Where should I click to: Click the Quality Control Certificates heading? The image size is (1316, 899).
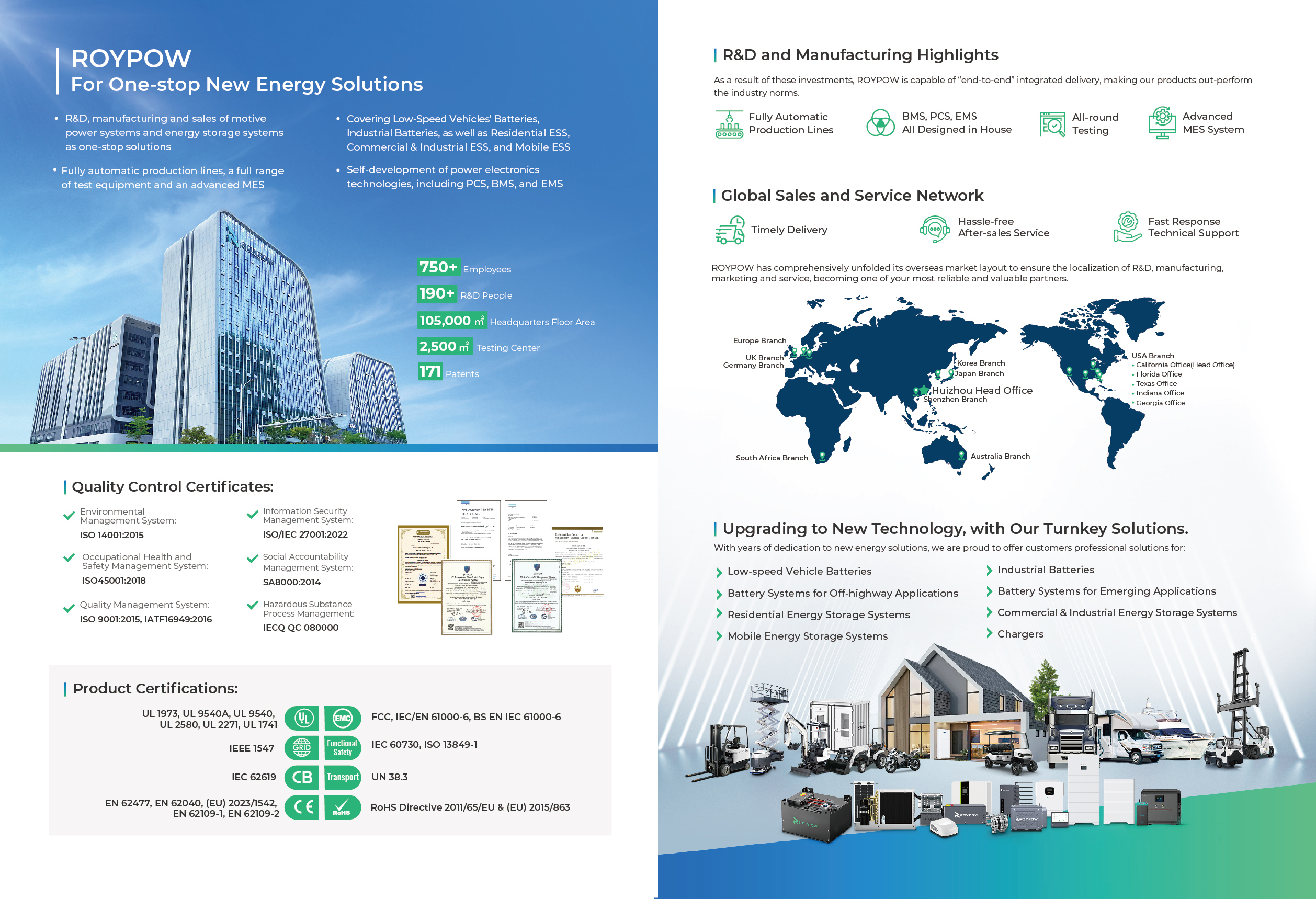pyautogui.click(x=173, y=487)
